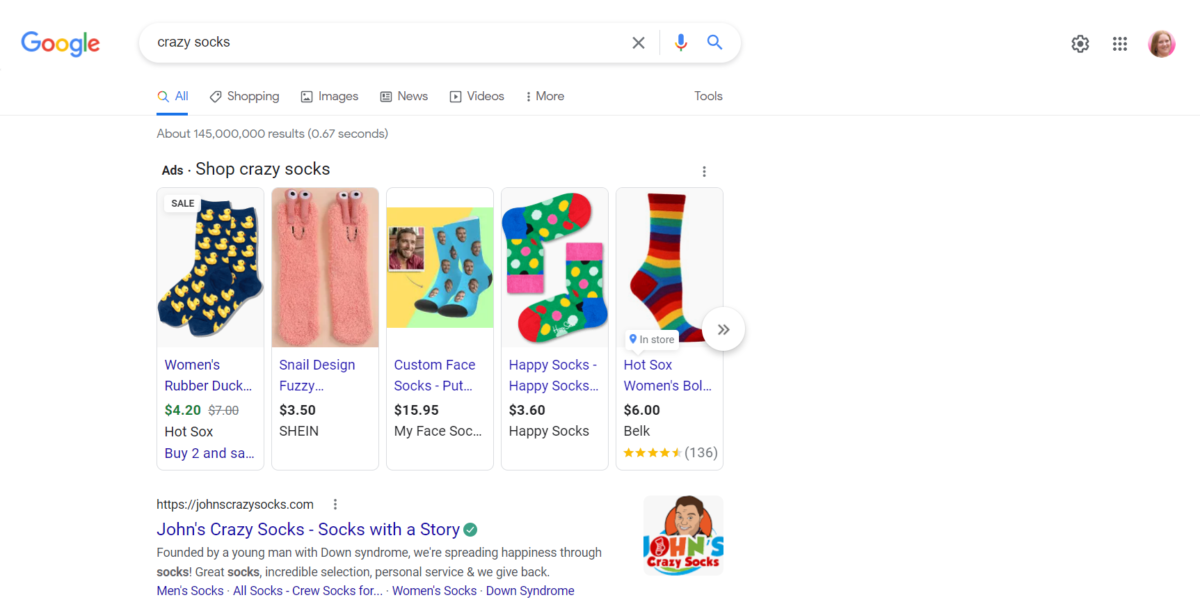Open the News results tab
This screenshot has width=1200, height=609.
pos(404,96)
